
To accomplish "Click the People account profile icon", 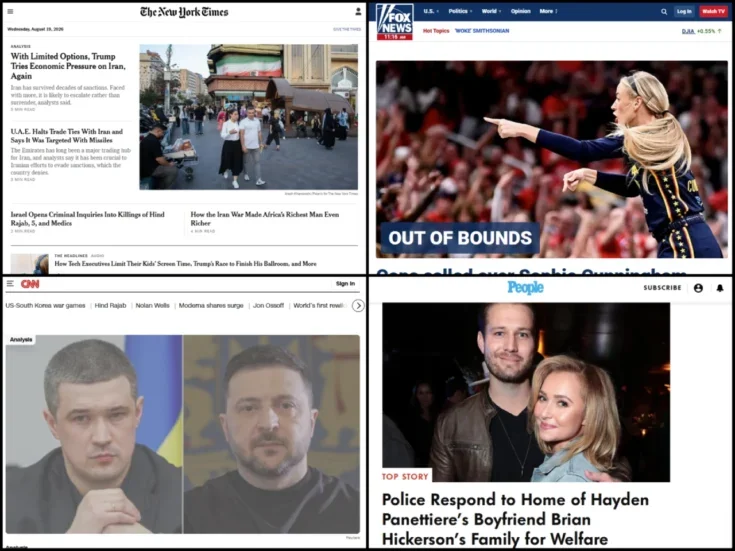I will 698,288.
